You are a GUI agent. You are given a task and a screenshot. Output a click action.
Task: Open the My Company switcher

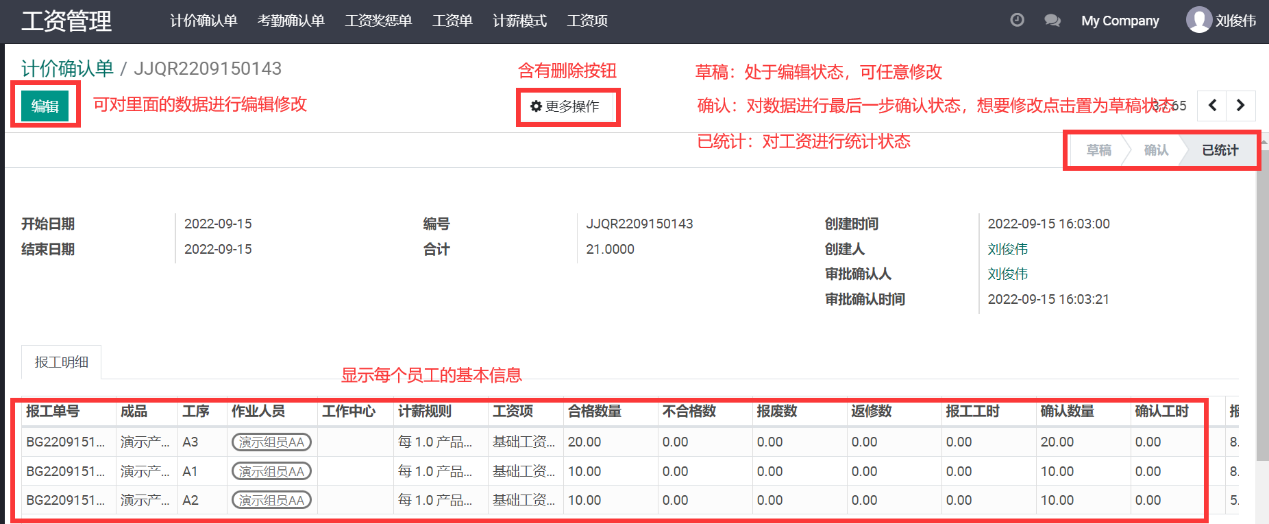[x=1120, y=21]
